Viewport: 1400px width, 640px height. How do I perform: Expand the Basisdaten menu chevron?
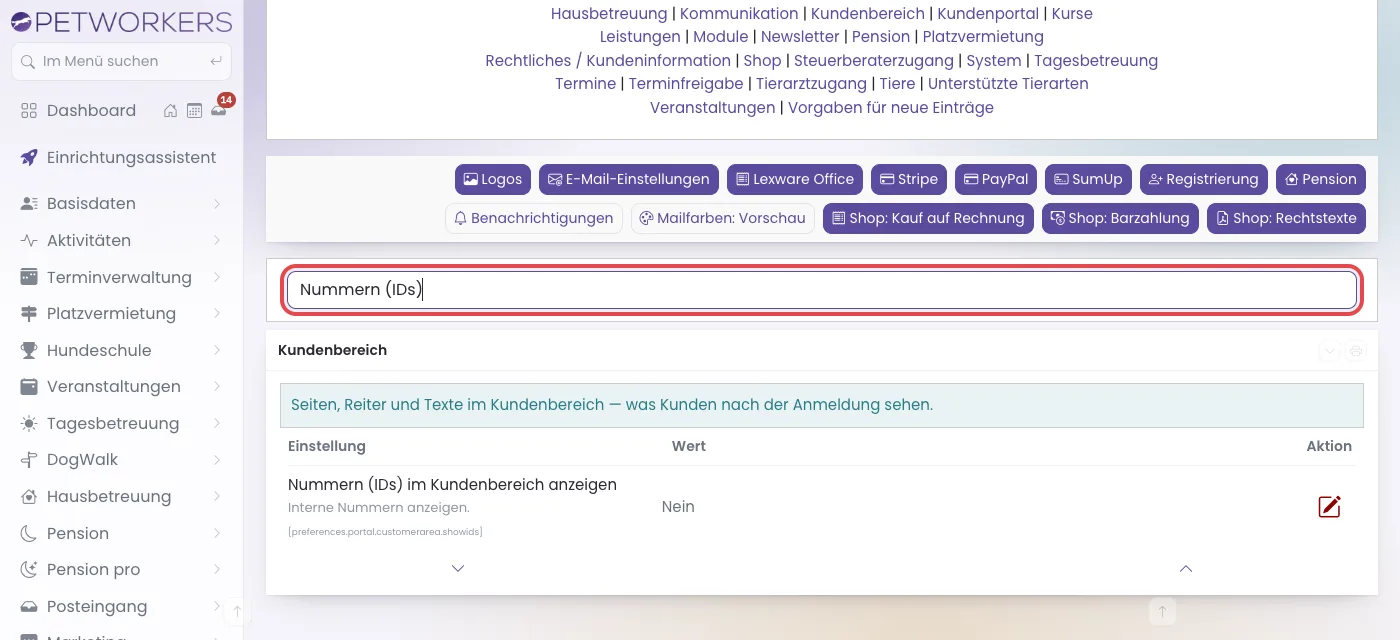(217, 204)
